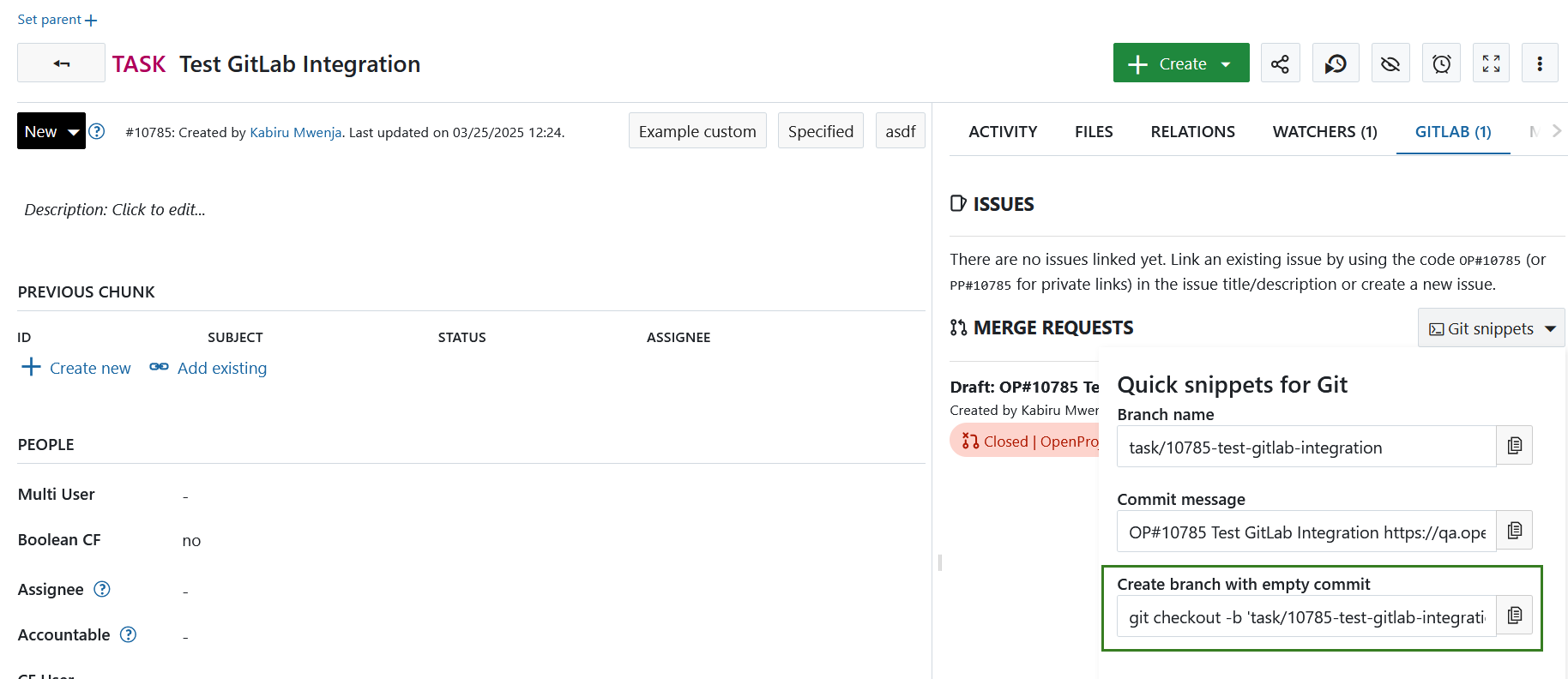Open the activity history icon
This screenshot has width=1568, height=679.
(1336, 63)
